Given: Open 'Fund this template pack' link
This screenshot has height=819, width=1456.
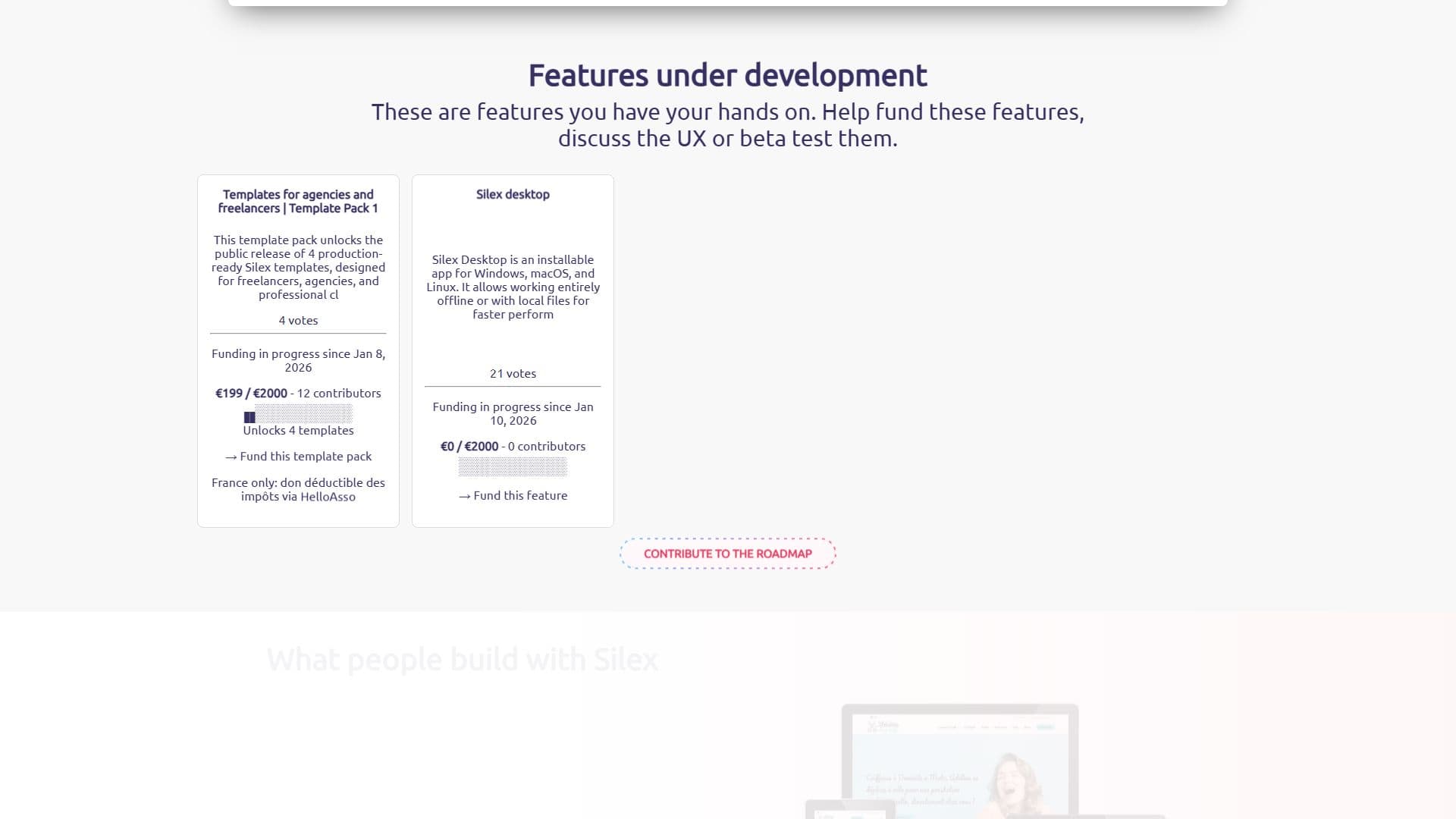Looking at the screenshot, I should coord(298,457).
